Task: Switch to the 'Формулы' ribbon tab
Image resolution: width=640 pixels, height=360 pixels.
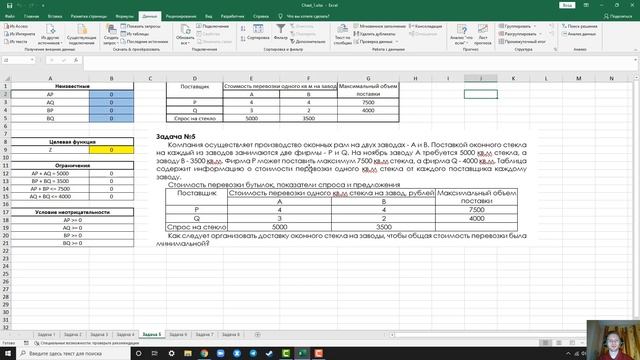Action: (x=124, y=16)
